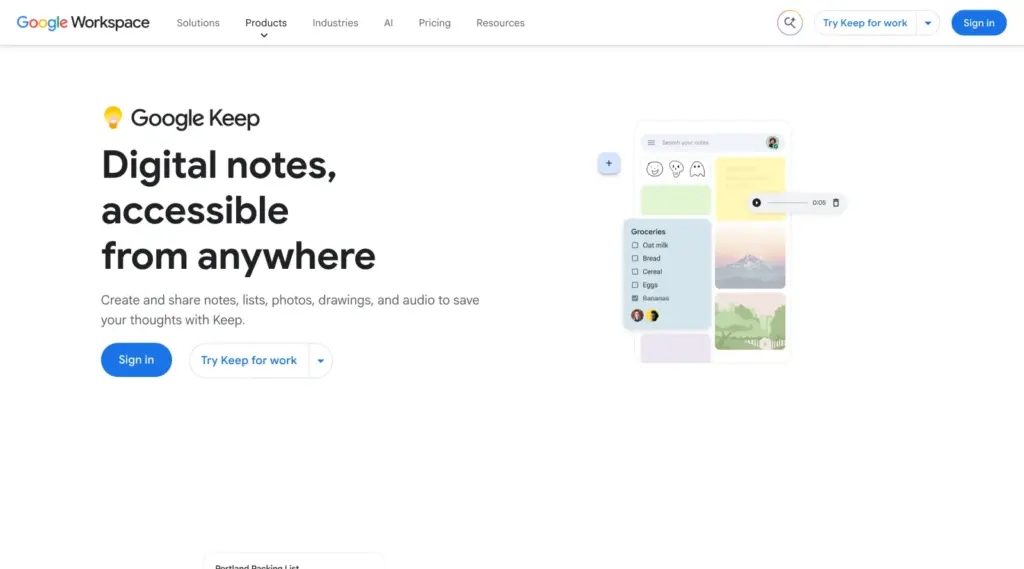Check the Oat milk checkbox

coord(635,245)
